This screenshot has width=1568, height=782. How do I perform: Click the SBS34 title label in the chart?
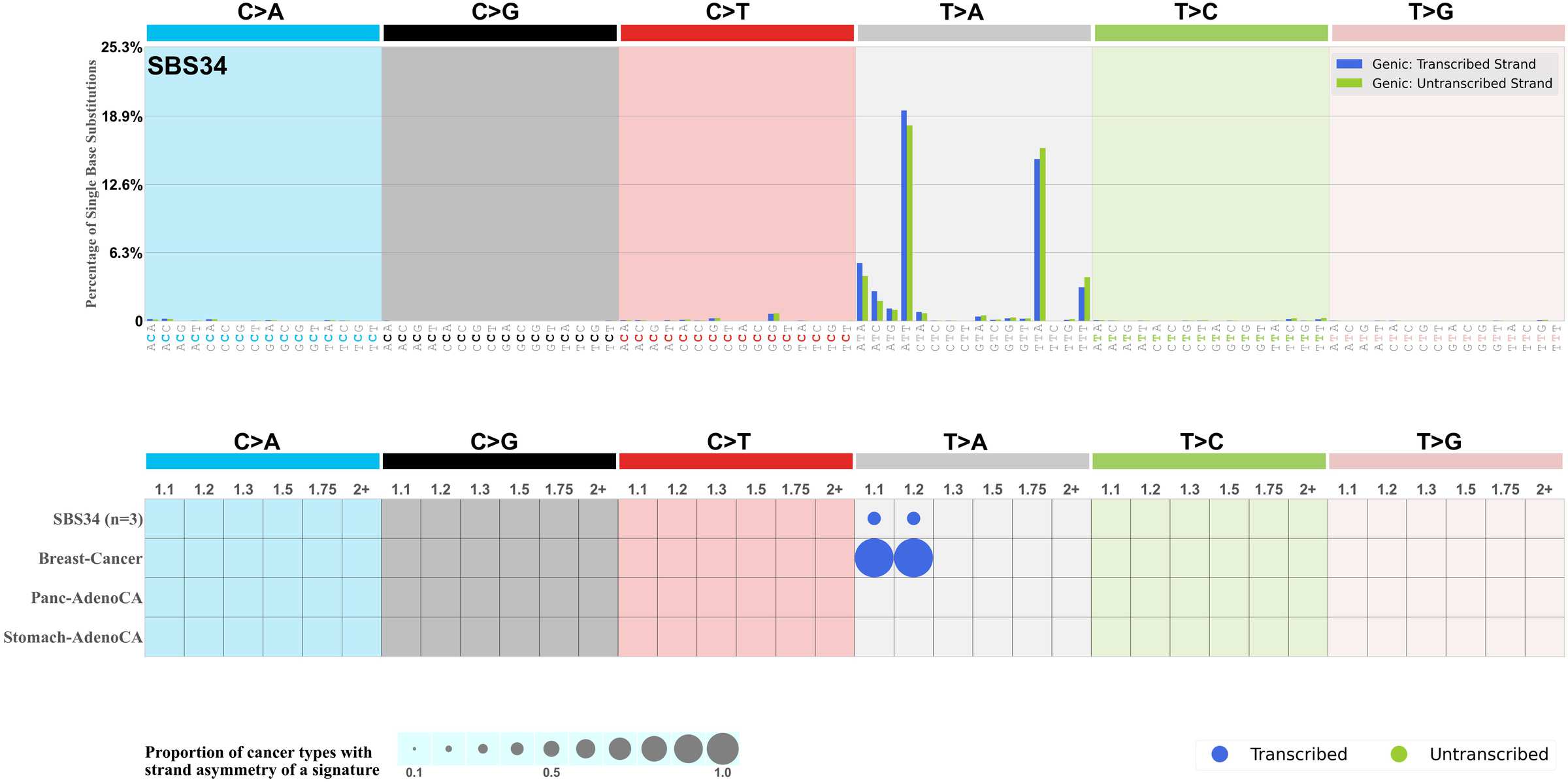pyautogui.click(x=187, y=66)
